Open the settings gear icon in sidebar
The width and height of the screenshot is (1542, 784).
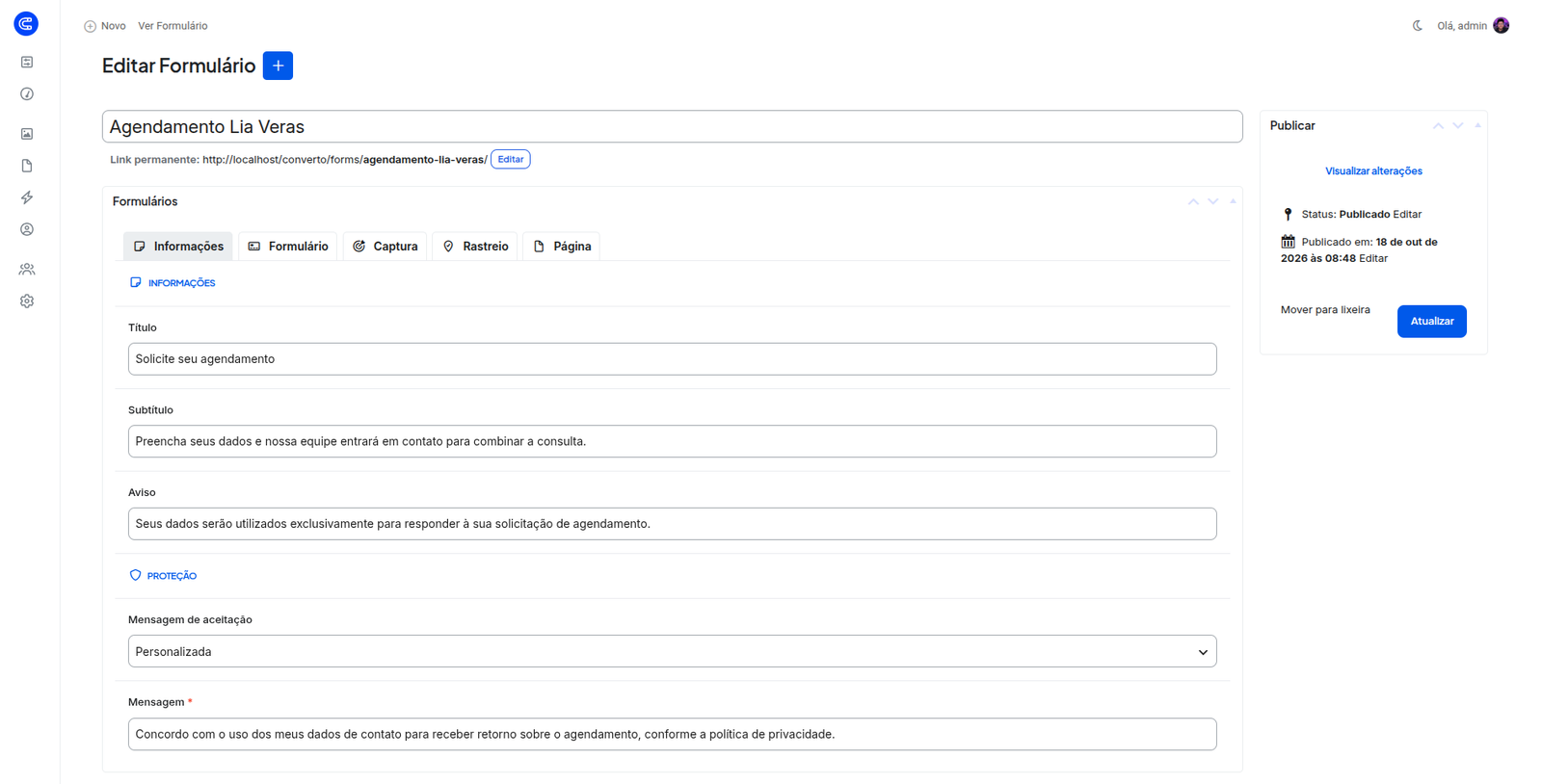pyautogui.click(x=27, y=301)
